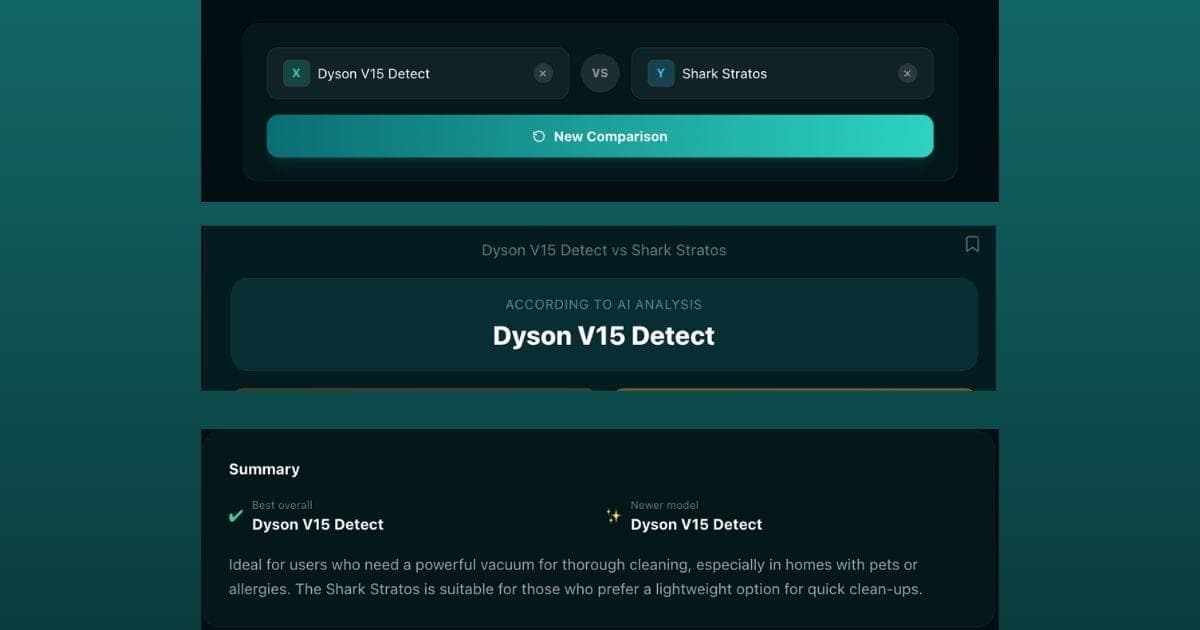Click the Dyson V15 Detect input field
The width and height of the screenshot is (1200, 630).
(418, 73)
